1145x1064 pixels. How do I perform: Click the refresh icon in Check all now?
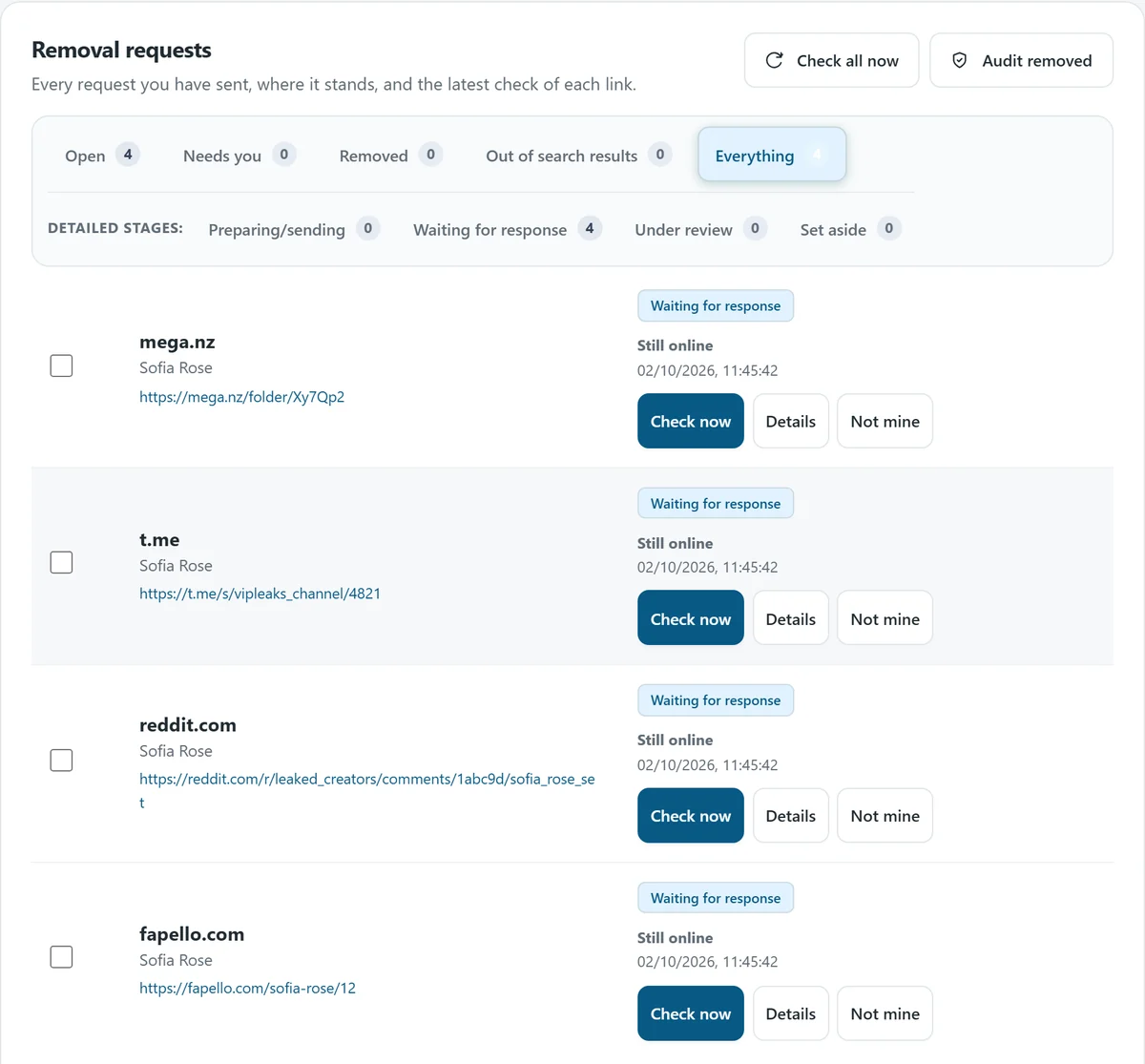(775, 60)
